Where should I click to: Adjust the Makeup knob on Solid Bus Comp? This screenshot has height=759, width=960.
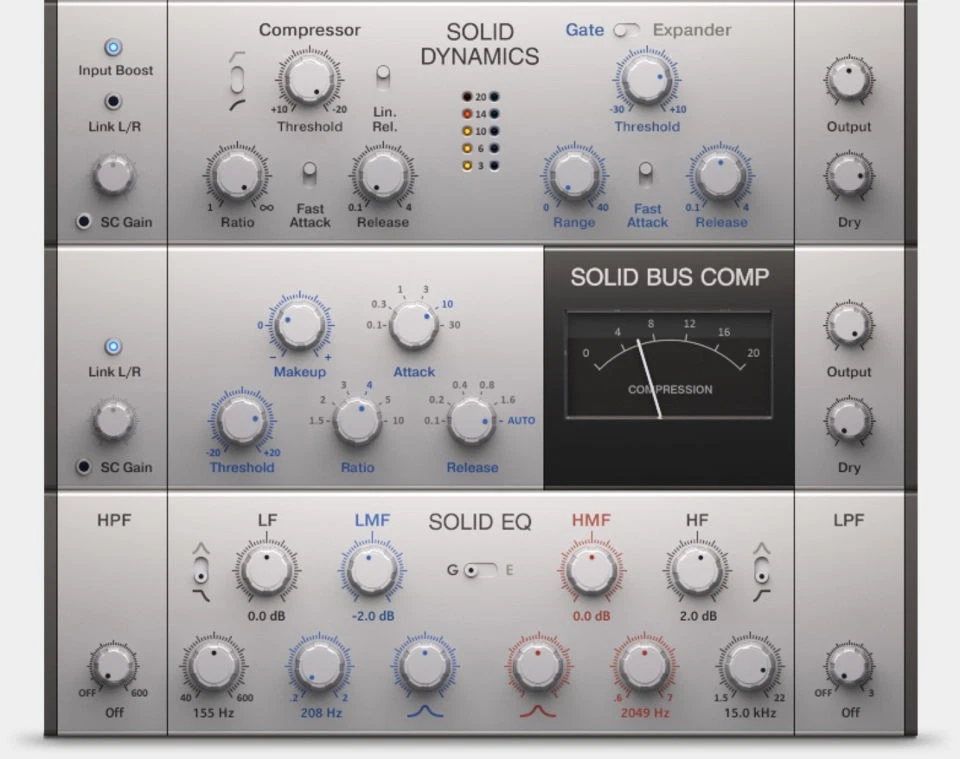click(299, 324)
